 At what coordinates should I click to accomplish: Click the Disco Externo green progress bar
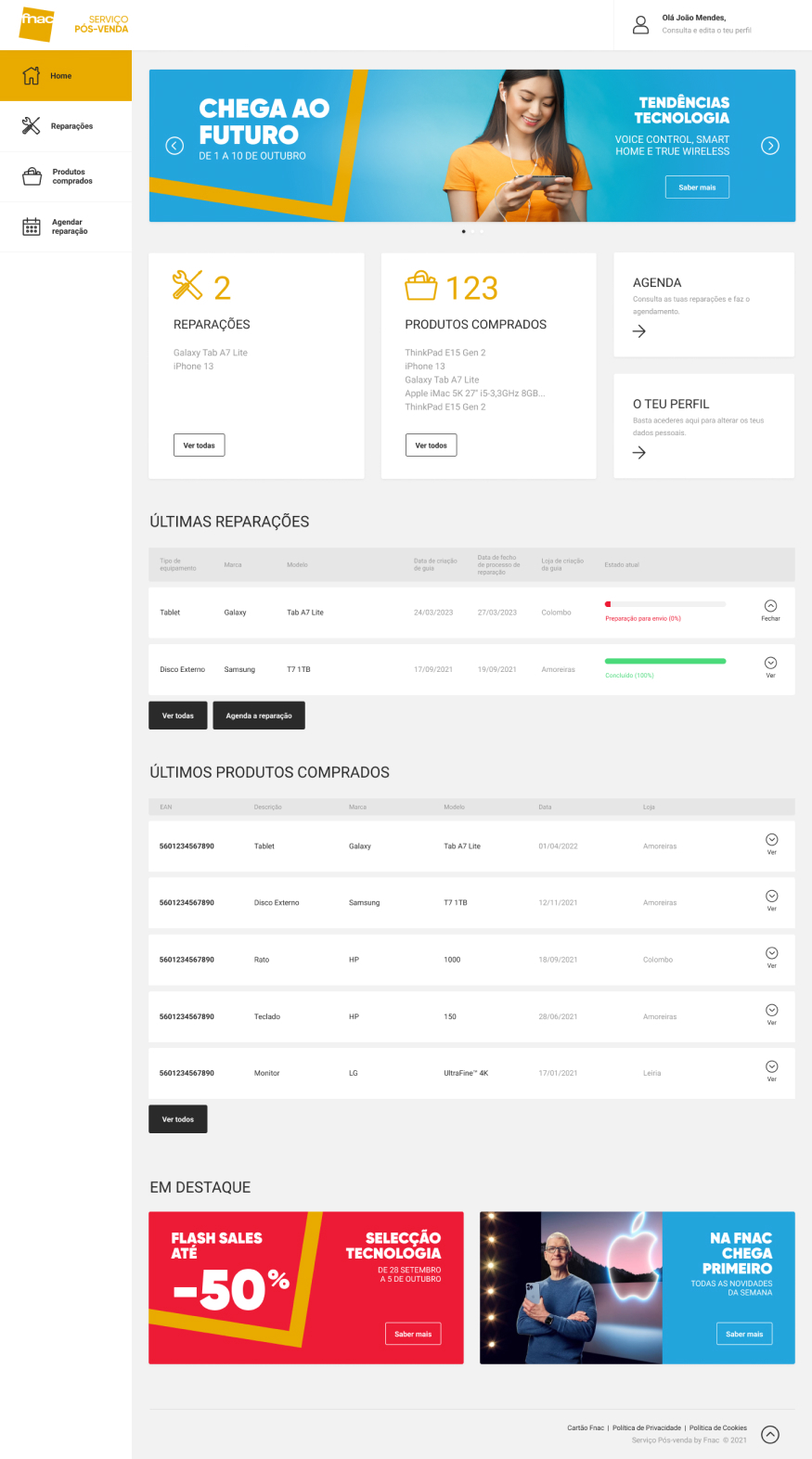click(665, 661)
